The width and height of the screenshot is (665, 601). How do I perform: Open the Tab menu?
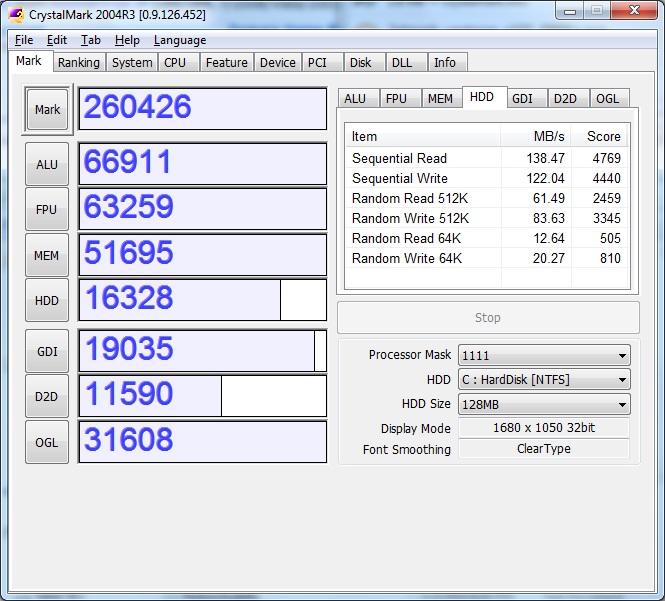90,40
